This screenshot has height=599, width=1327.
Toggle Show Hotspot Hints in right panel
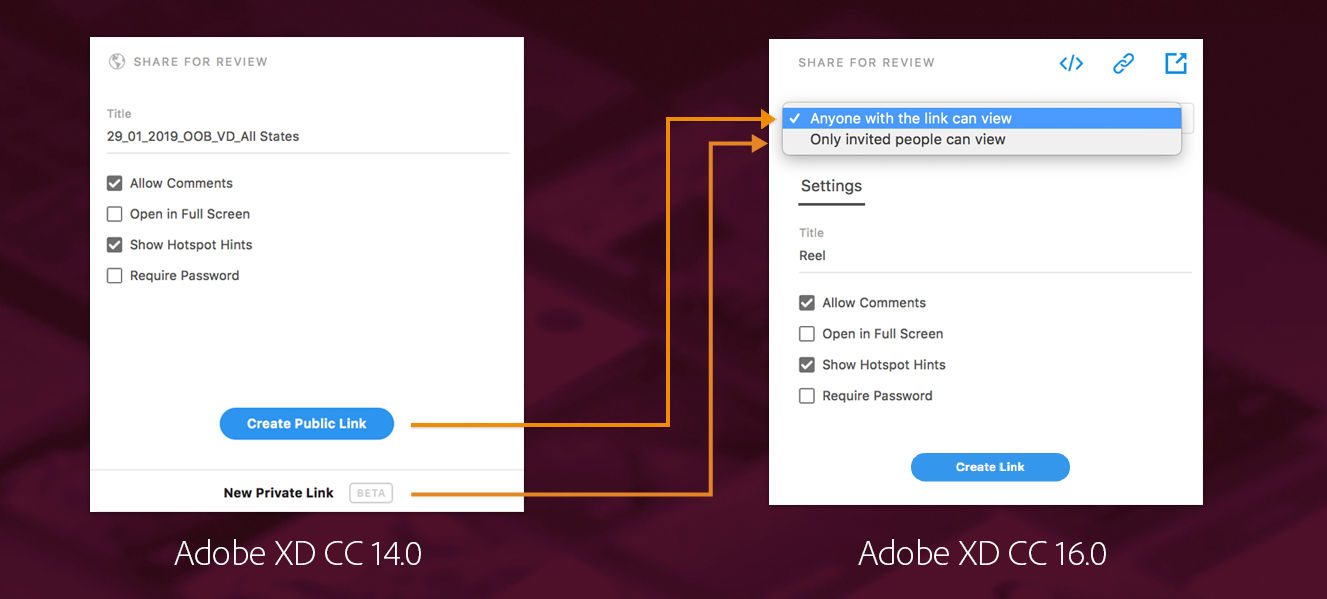(x=807, y=365)
